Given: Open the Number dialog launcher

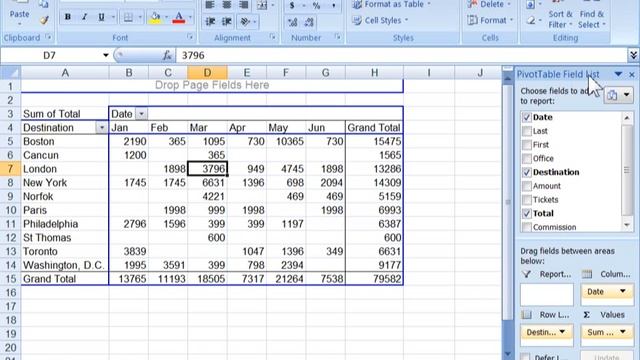Looking at the screenshot, I should pos(338,37).
